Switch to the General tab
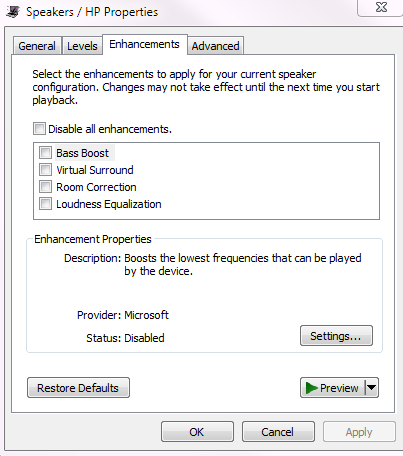Screen dimensions: 403x456 click(x=37, y=46)
